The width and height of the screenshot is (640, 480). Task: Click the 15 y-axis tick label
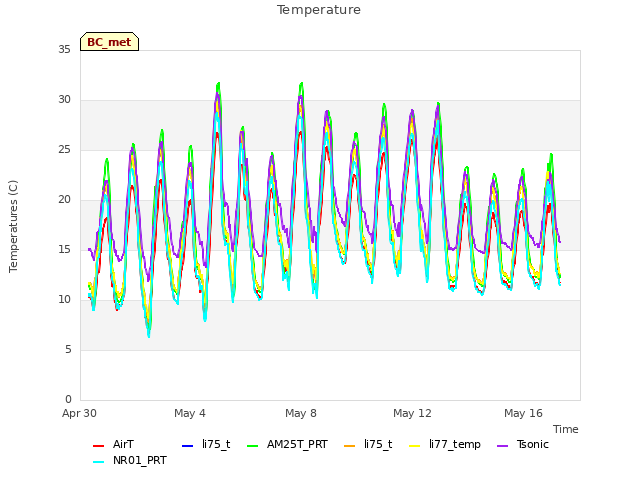tap(64, 250)
